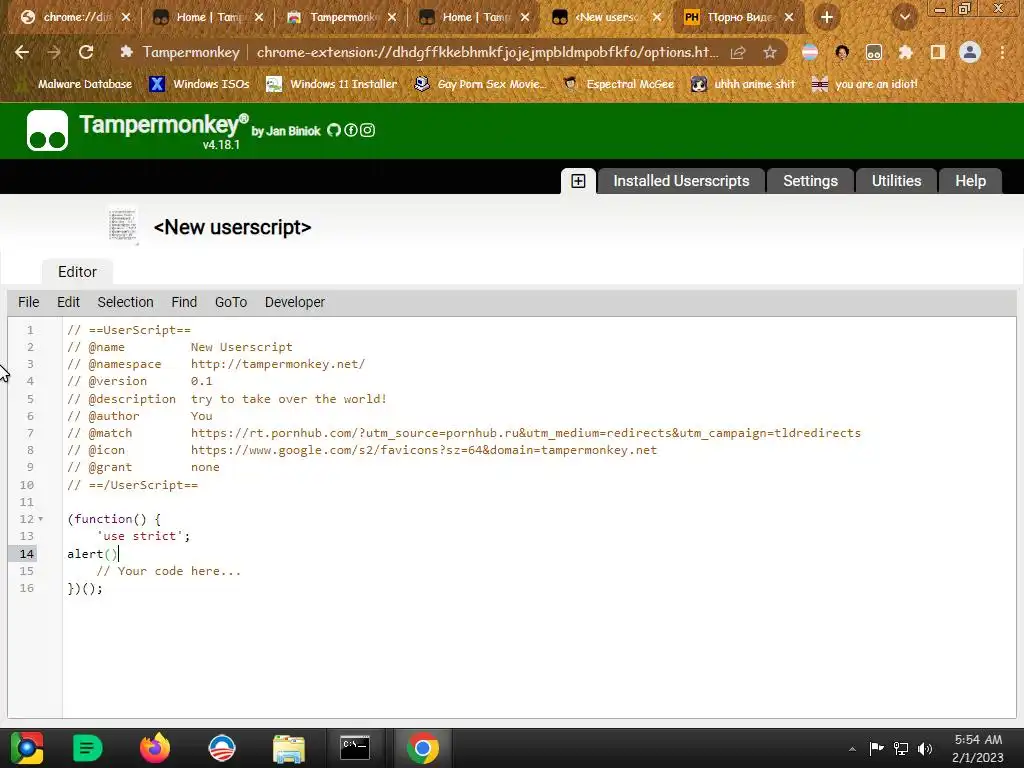Open the Chrome profile avatar
Screen dimensions: 1024x768
point(970,52)
